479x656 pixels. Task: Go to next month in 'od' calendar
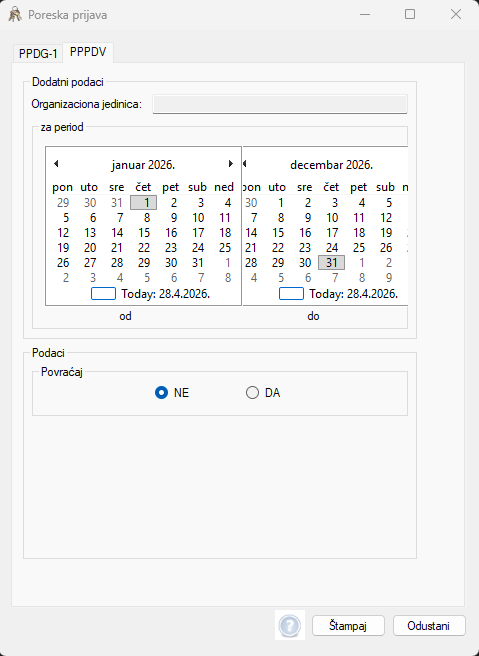[x=231, y=164]
